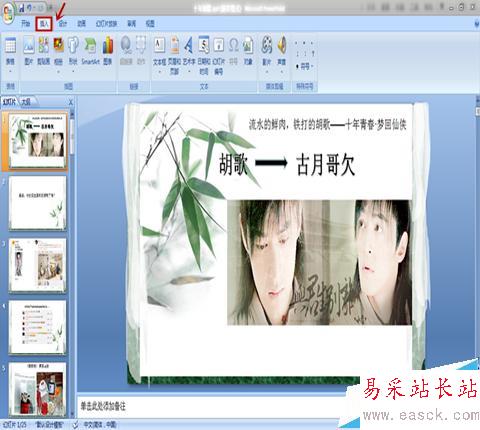Insert 日期和时间 date and time
The height and width of the screenshot is (430, 480).
tap(204, 55)
